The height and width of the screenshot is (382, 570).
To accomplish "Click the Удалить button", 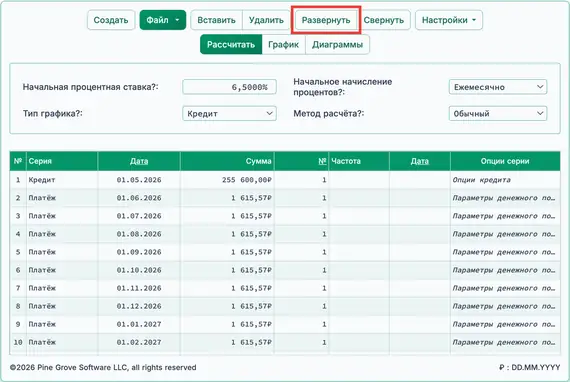I will pyautogui.click(x=266, y=20).
